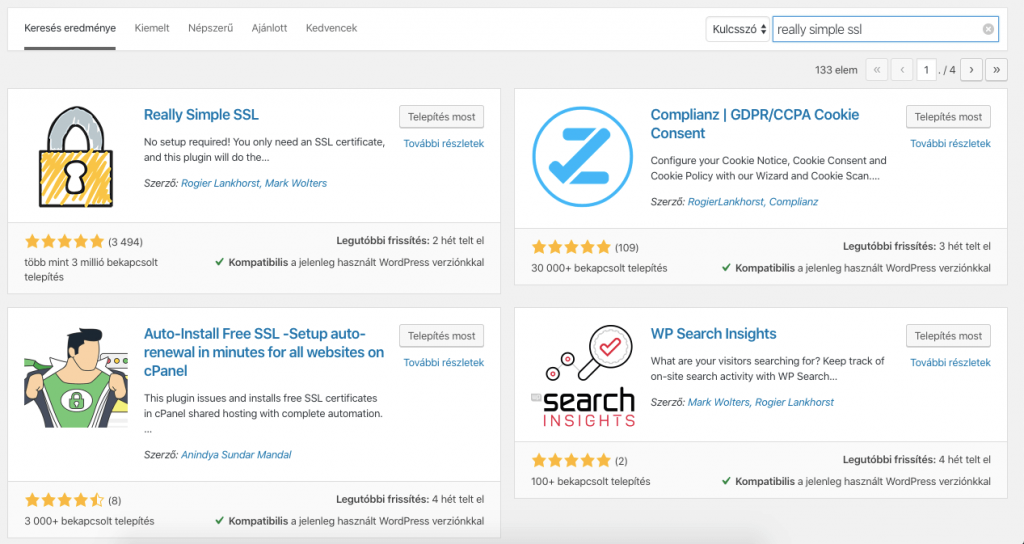Open the Auto-Install Free SSL title link

pyautogui.click(x=264, y=352)
